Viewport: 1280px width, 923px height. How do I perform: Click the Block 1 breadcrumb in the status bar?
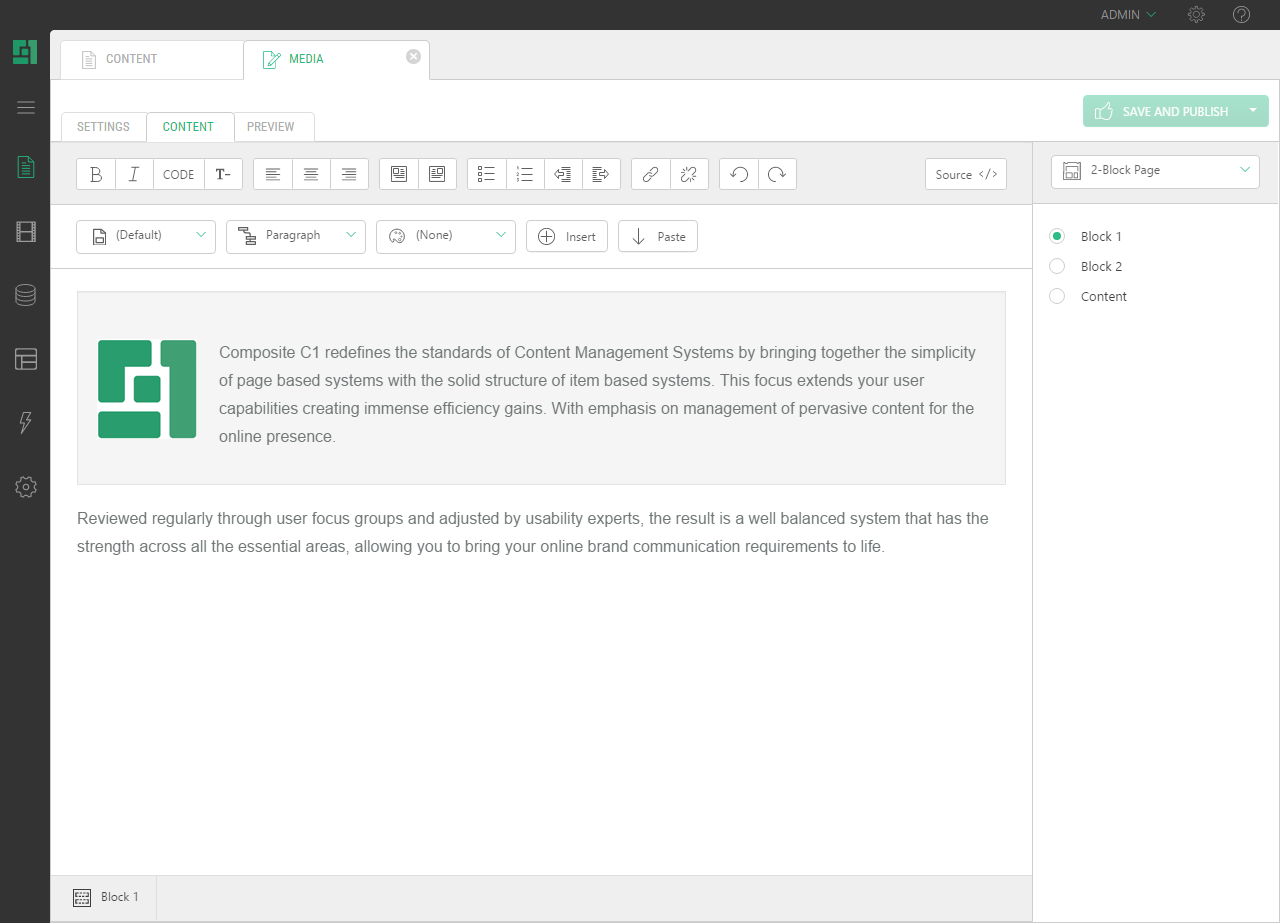105,897
